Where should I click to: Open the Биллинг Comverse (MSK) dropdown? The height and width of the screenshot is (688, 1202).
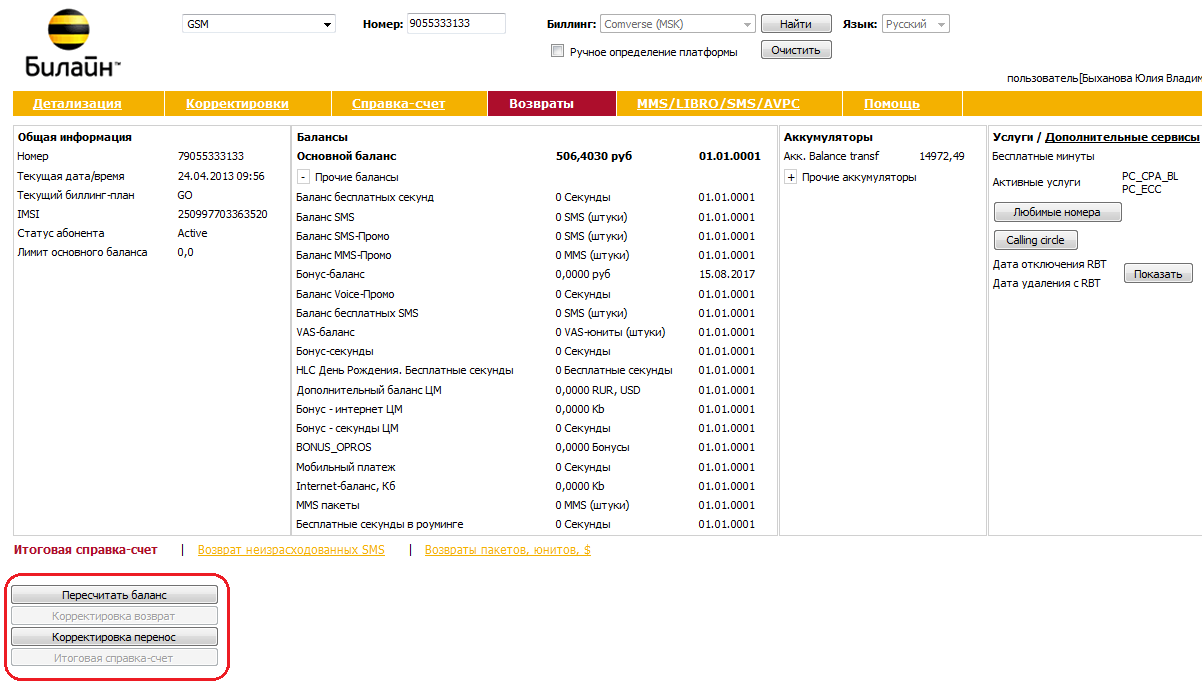(678, 24)
